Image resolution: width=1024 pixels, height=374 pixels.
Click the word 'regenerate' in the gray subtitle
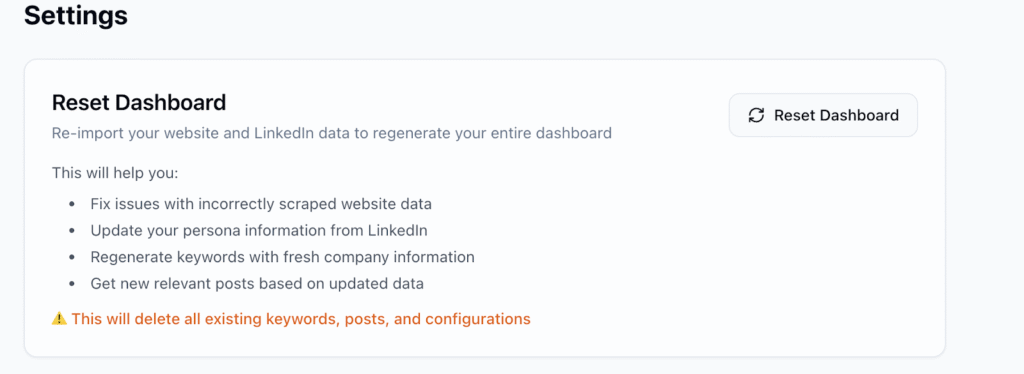pos(406,134)
